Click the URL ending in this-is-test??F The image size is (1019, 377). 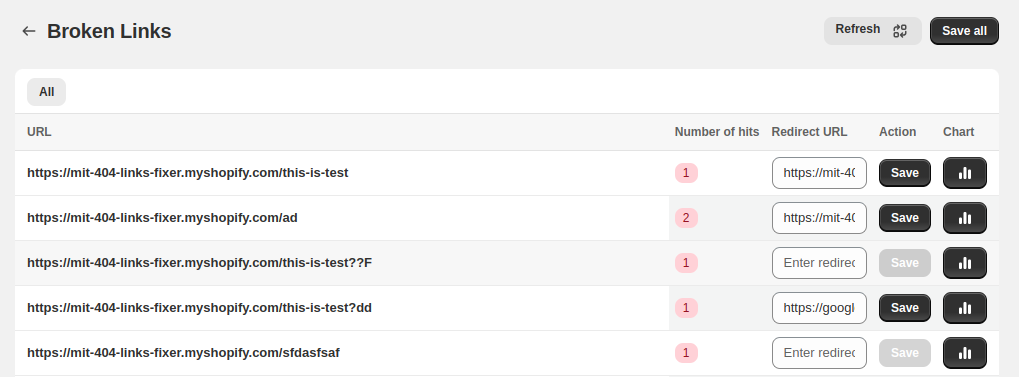click(200, 263)
